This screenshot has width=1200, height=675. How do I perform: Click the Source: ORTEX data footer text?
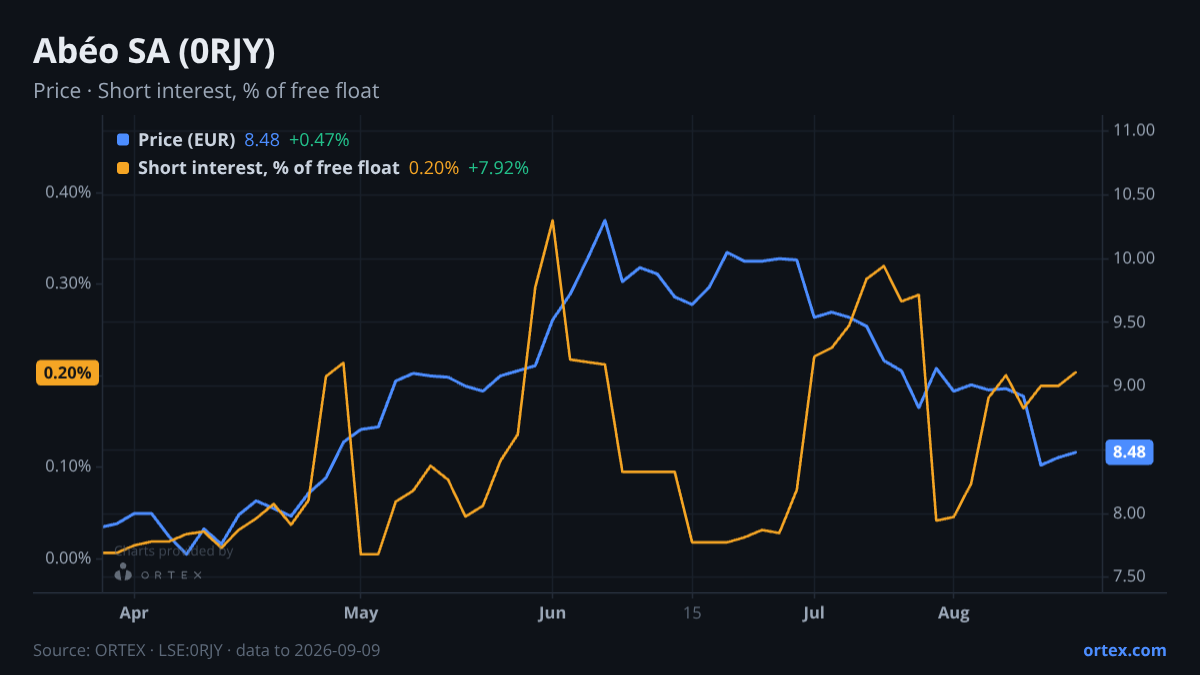(x=206, y=650)
